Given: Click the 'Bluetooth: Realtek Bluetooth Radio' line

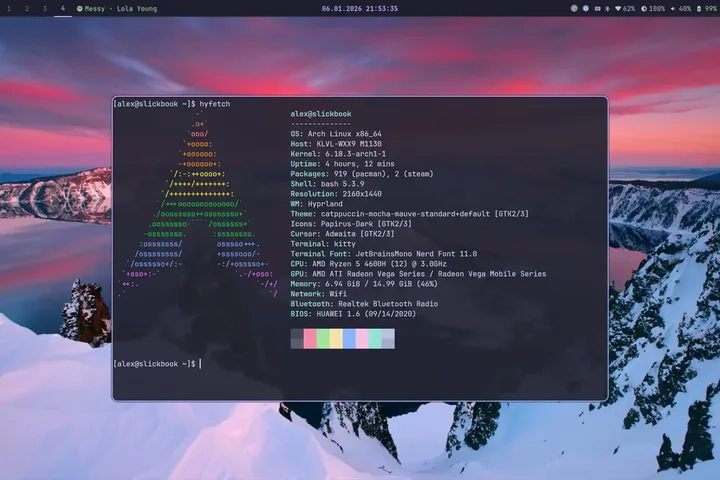Looking at the screenshot, I should tap(364, 304).
